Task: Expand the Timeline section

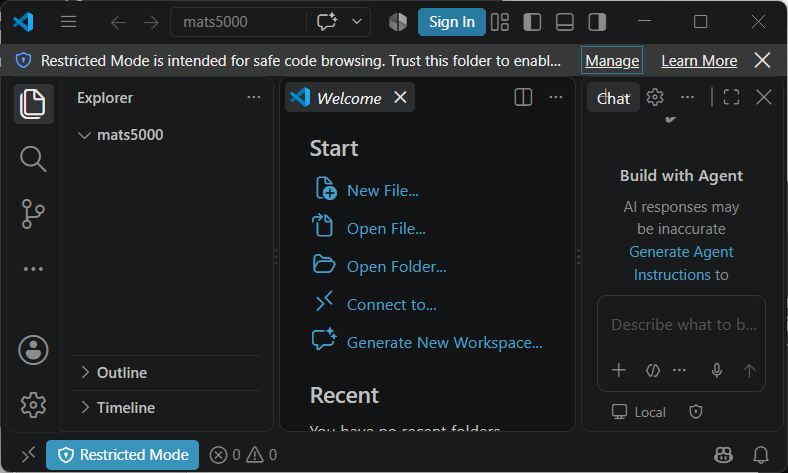Action: click(166, 408)
